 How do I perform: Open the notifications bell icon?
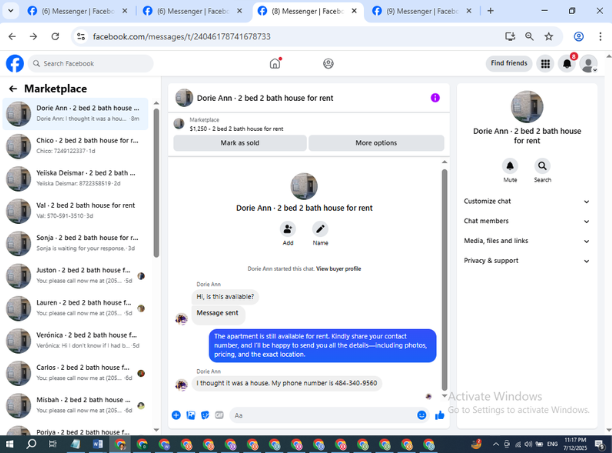click(567, 63)
